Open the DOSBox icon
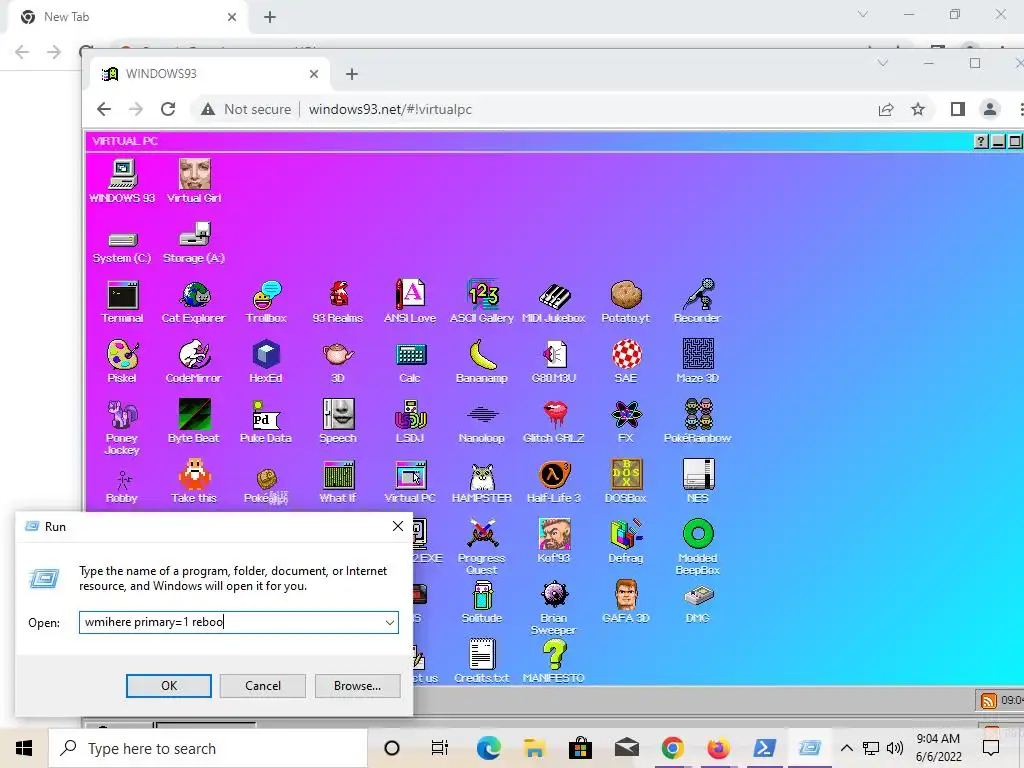Viewport: 1024px width, 768px height. click(x=626, y=482)
